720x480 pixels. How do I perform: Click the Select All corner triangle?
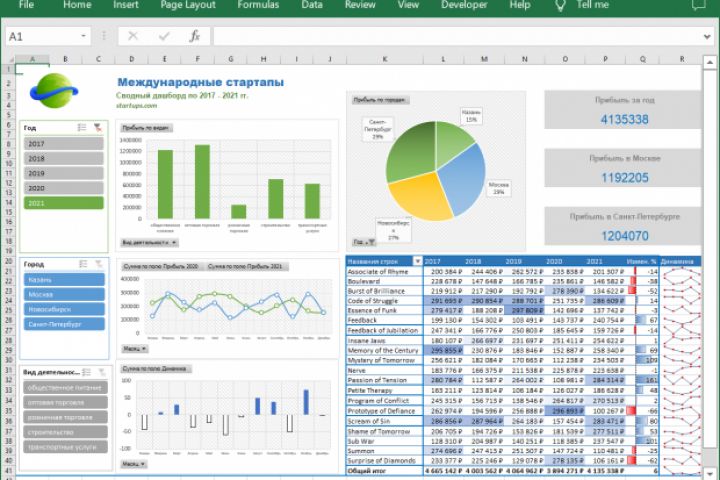coord(9,59)
